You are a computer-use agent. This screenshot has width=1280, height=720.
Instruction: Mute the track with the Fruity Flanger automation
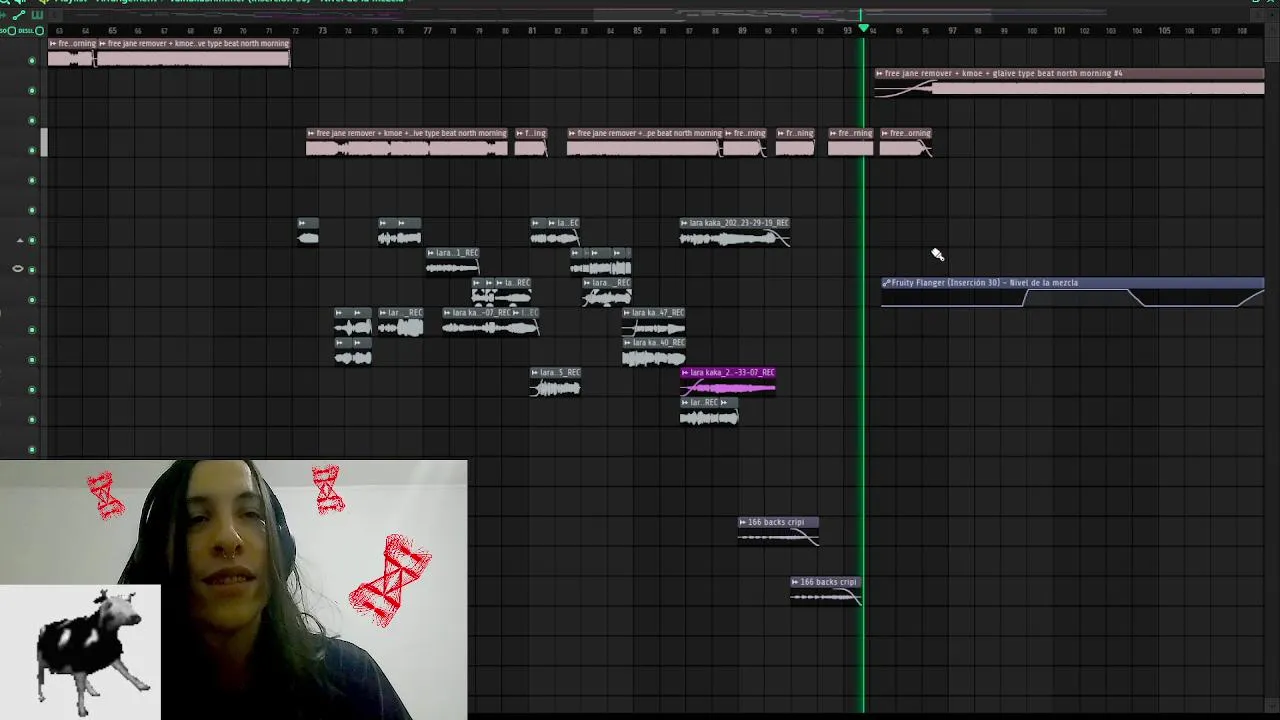[32, 300]
